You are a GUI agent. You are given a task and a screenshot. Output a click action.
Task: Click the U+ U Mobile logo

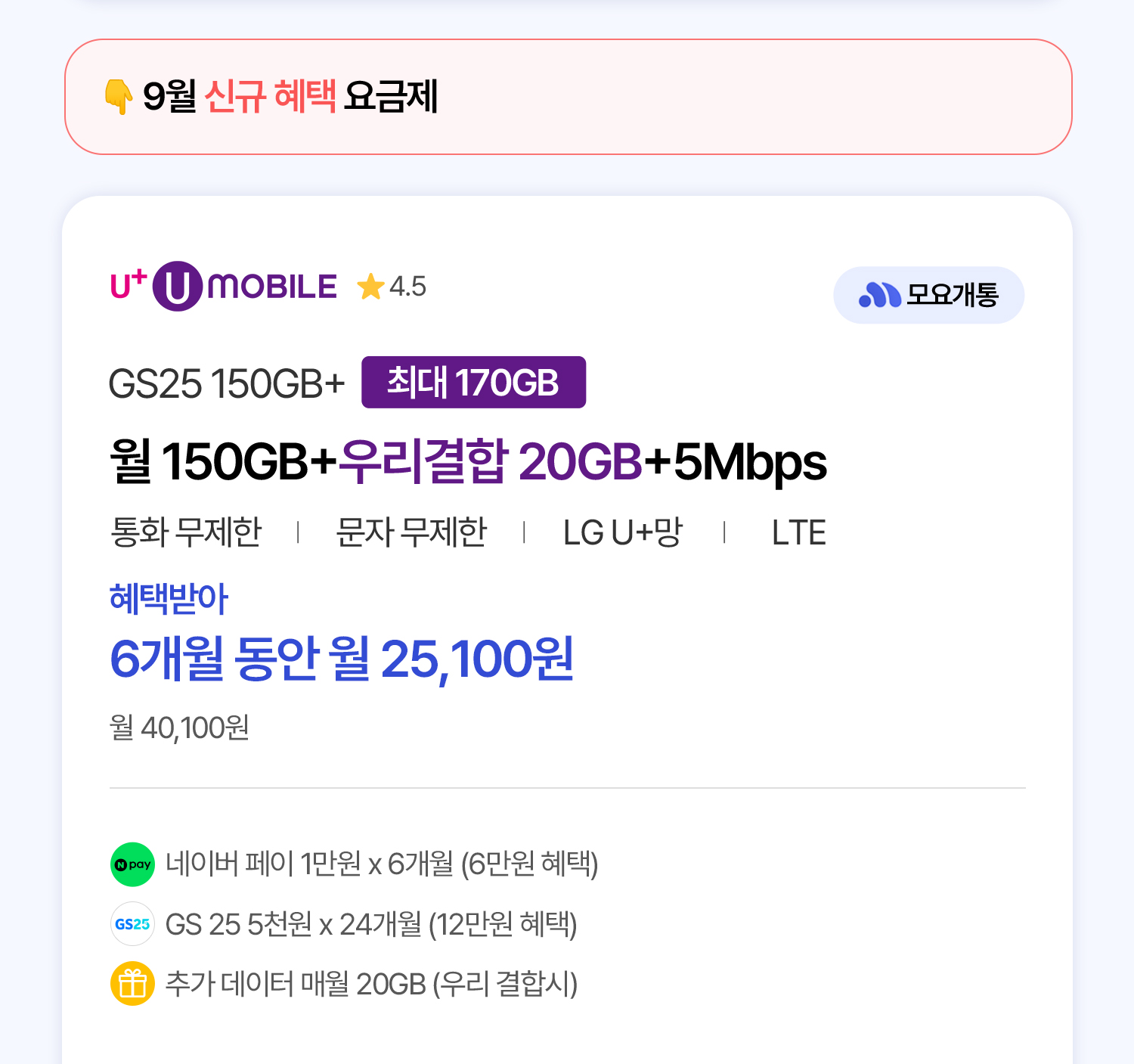[x=224, y=286]
